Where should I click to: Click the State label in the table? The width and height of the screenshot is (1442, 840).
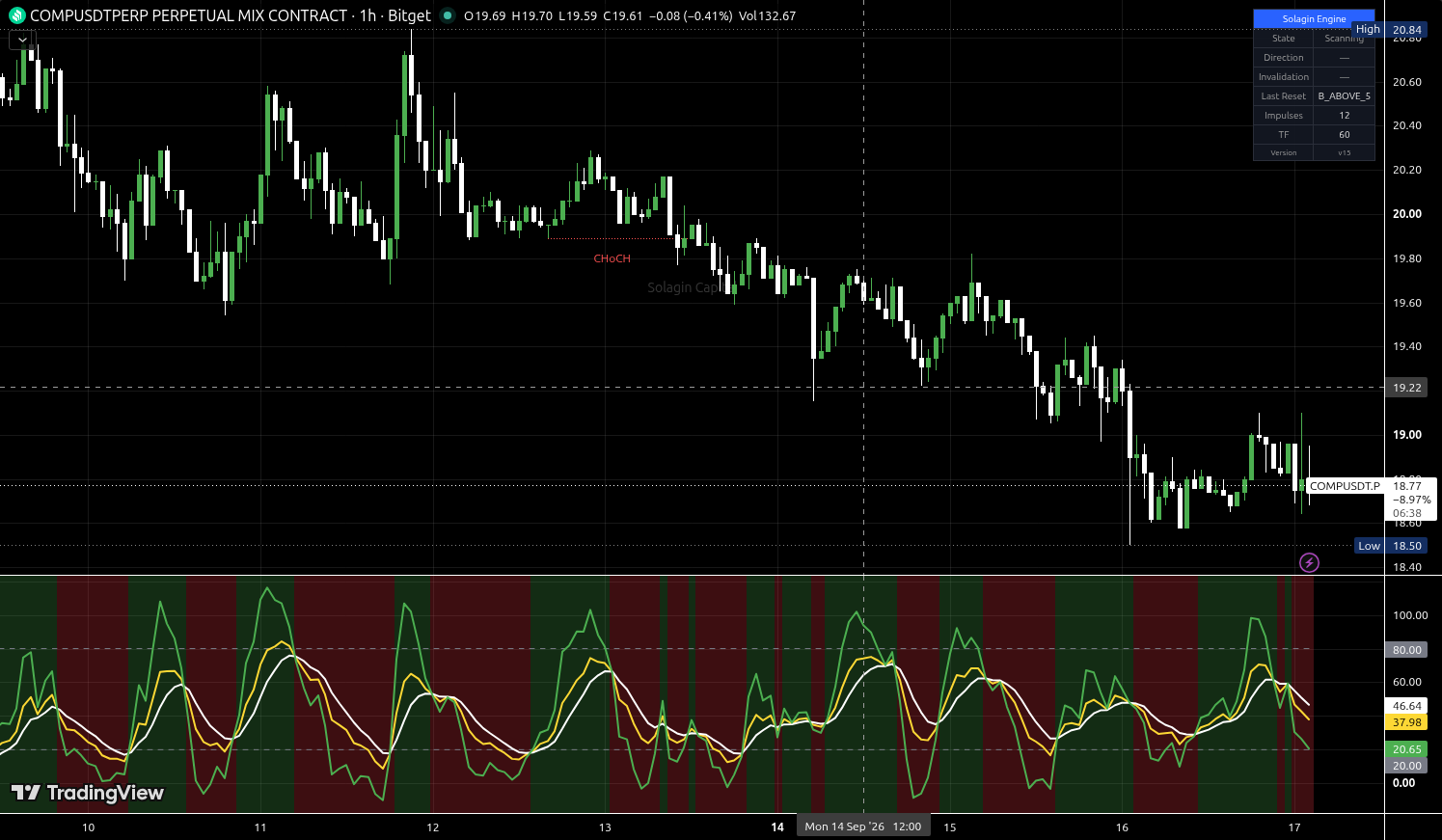[x=1283, y=39]
